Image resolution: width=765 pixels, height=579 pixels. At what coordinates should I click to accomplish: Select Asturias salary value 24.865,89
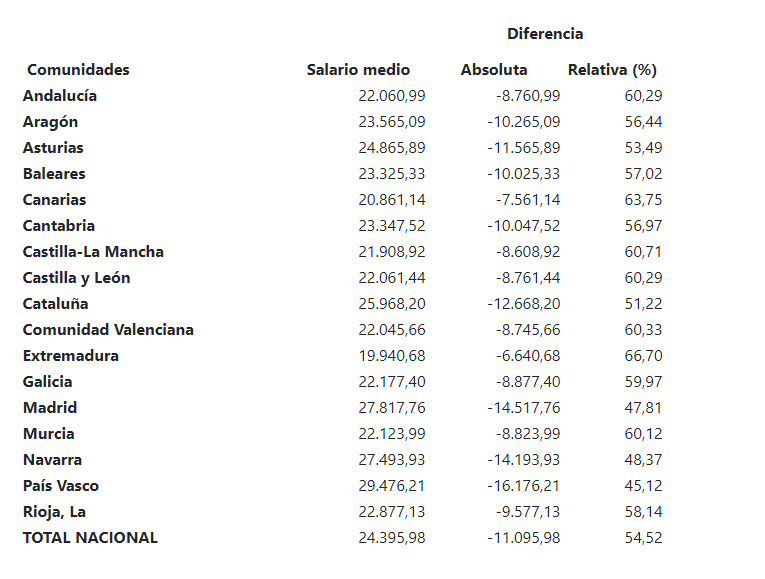click(392, 148)
